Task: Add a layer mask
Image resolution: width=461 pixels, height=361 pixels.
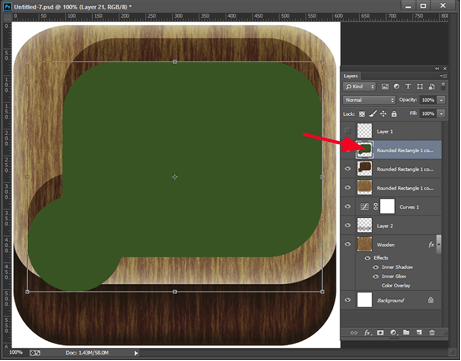Action: 380,333
